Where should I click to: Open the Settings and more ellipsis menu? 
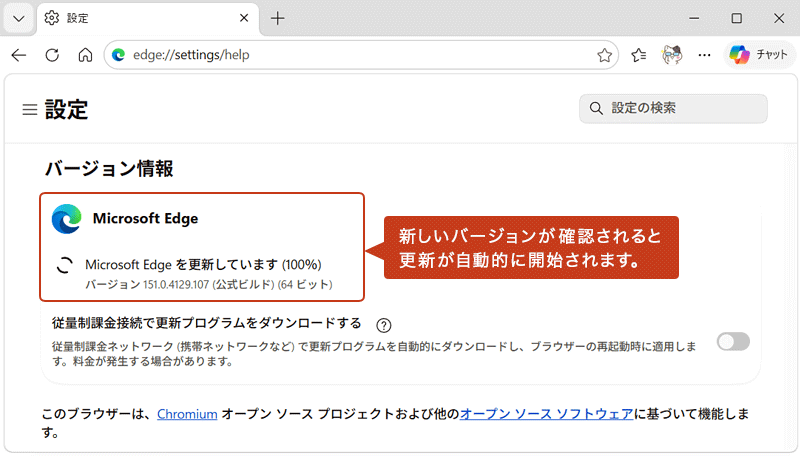tap(705, 55)
